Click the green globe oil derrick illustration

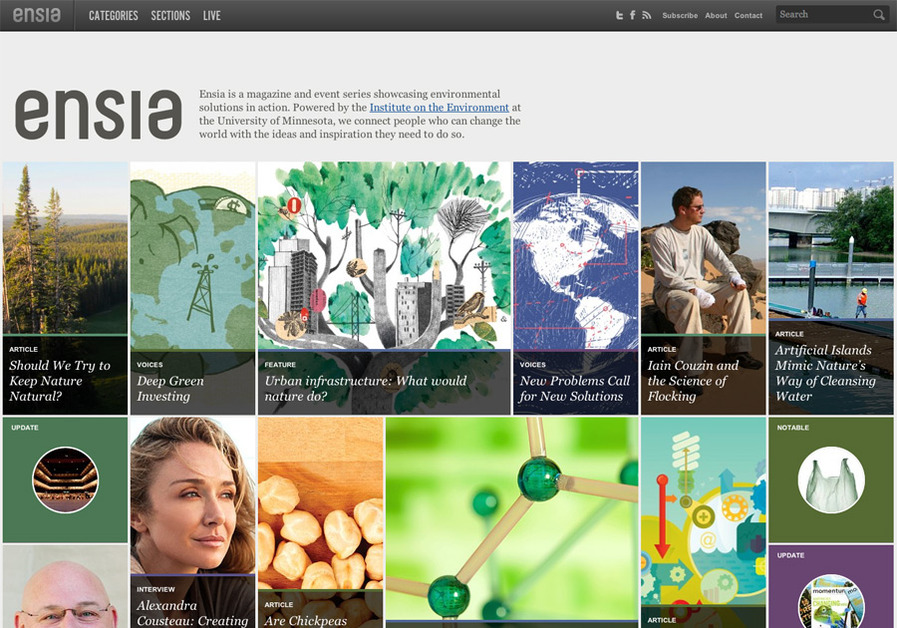[193, 255]
